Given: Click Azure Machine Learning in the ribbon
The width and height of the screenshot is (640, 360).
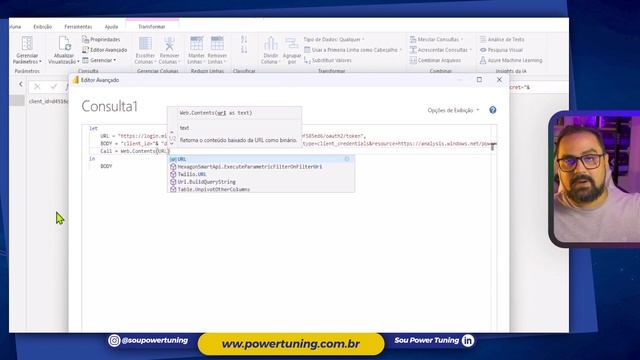Looking at the screenshot, I should tap(511, 60).
